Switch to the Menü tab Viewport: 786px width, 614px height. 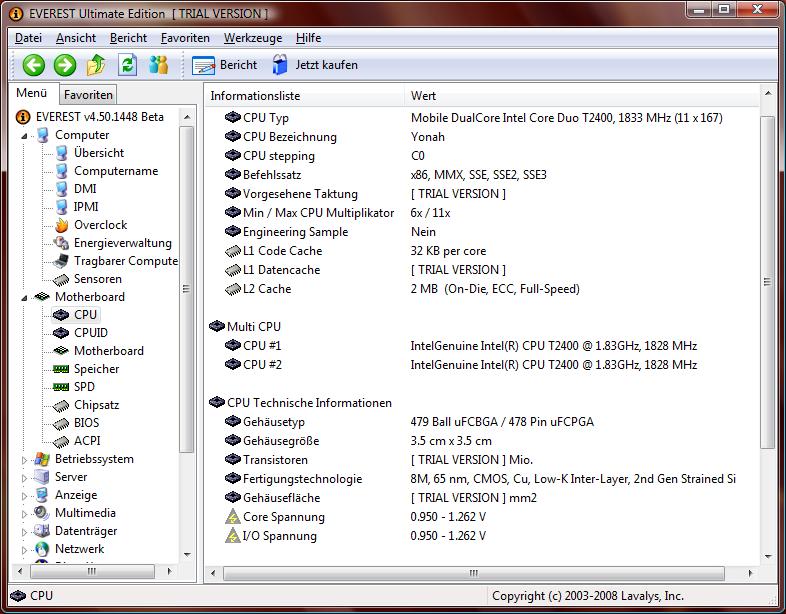click(x=32, y=93)
